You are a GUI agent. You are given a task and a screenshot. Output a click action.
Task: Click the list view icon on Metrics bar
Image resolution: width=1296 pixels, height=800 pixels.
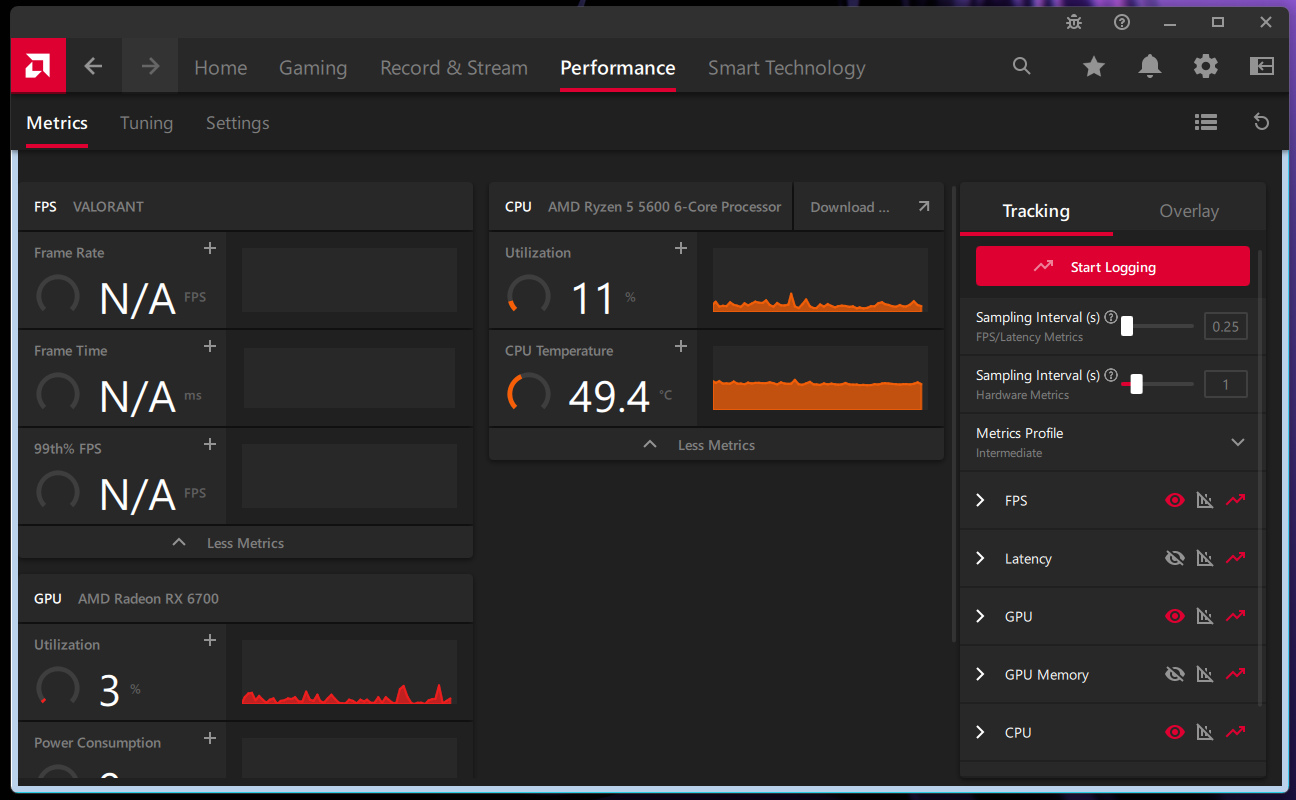coord(1206,122)
